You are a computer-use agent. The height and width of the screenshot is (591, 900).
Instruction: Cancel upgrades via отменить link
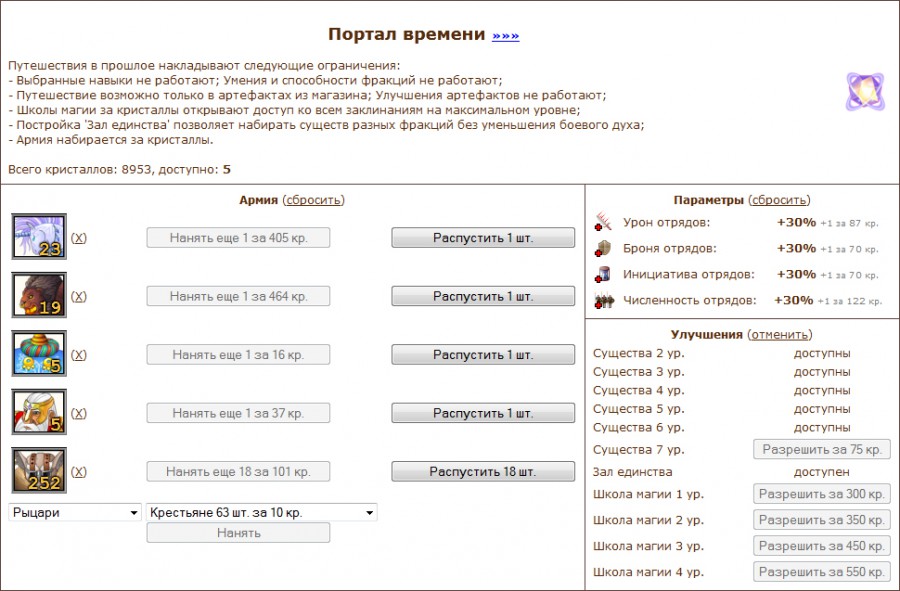coord(780,335)
